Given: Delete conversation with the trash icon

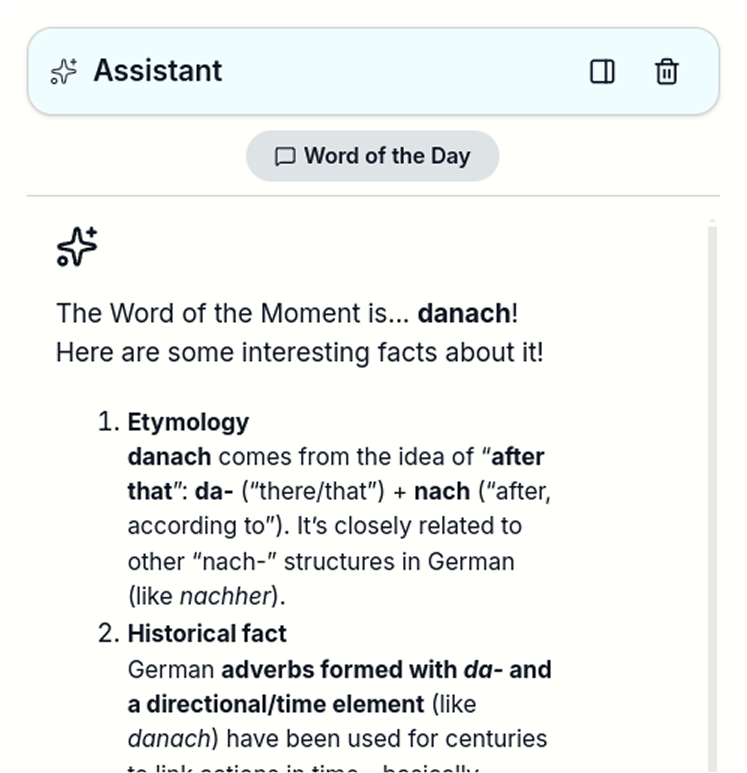Looking at the screenshot, I should tap(666, 72).
